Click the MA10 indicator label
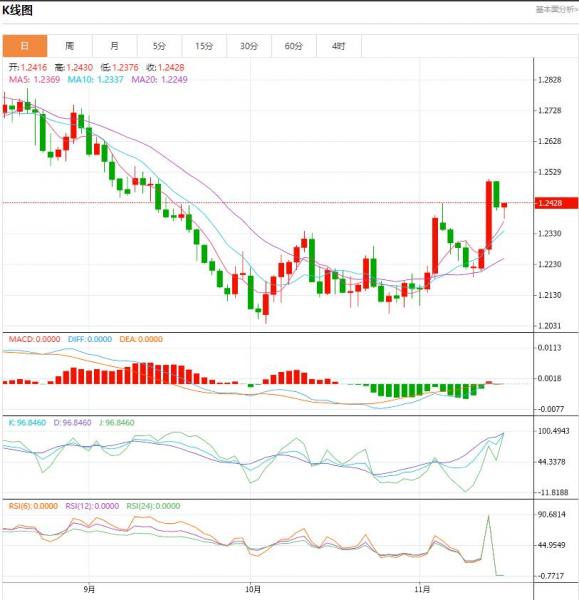This screenshot has width=579, height=600. pyautogui.click(x=95, y=80)
